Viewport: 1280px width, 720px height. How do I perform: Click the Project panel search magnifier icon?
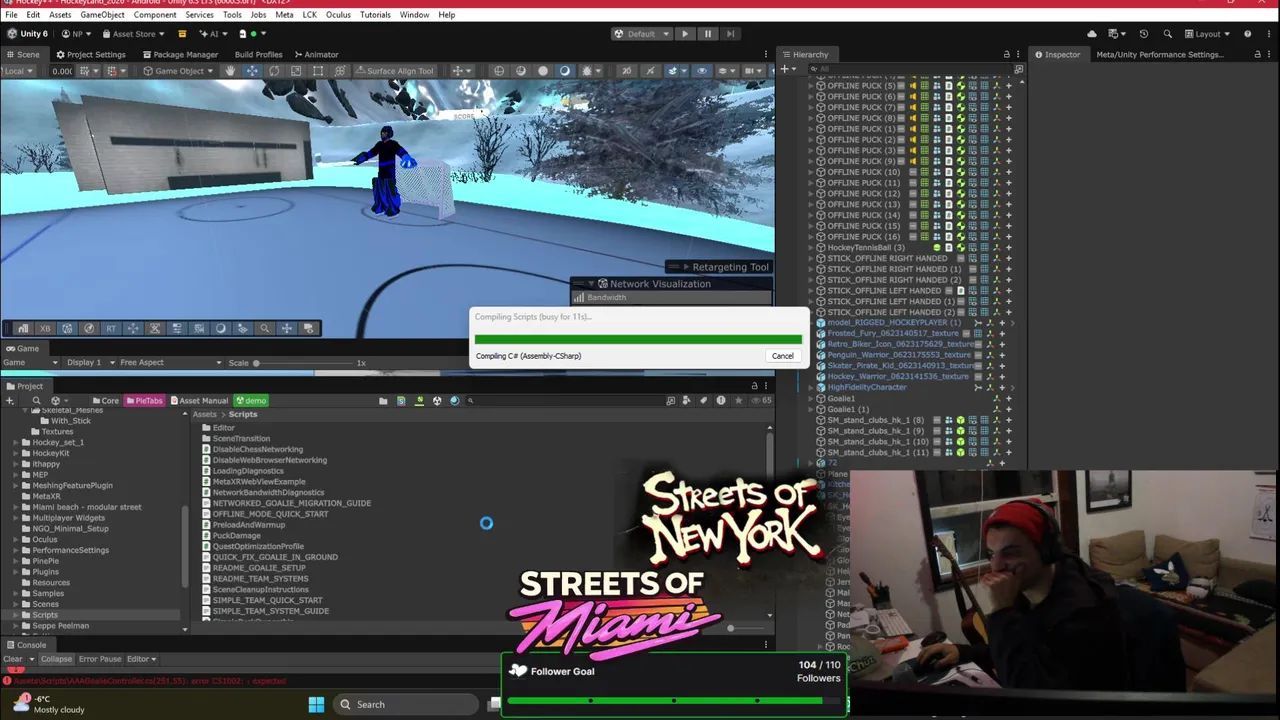click(36, 401)
